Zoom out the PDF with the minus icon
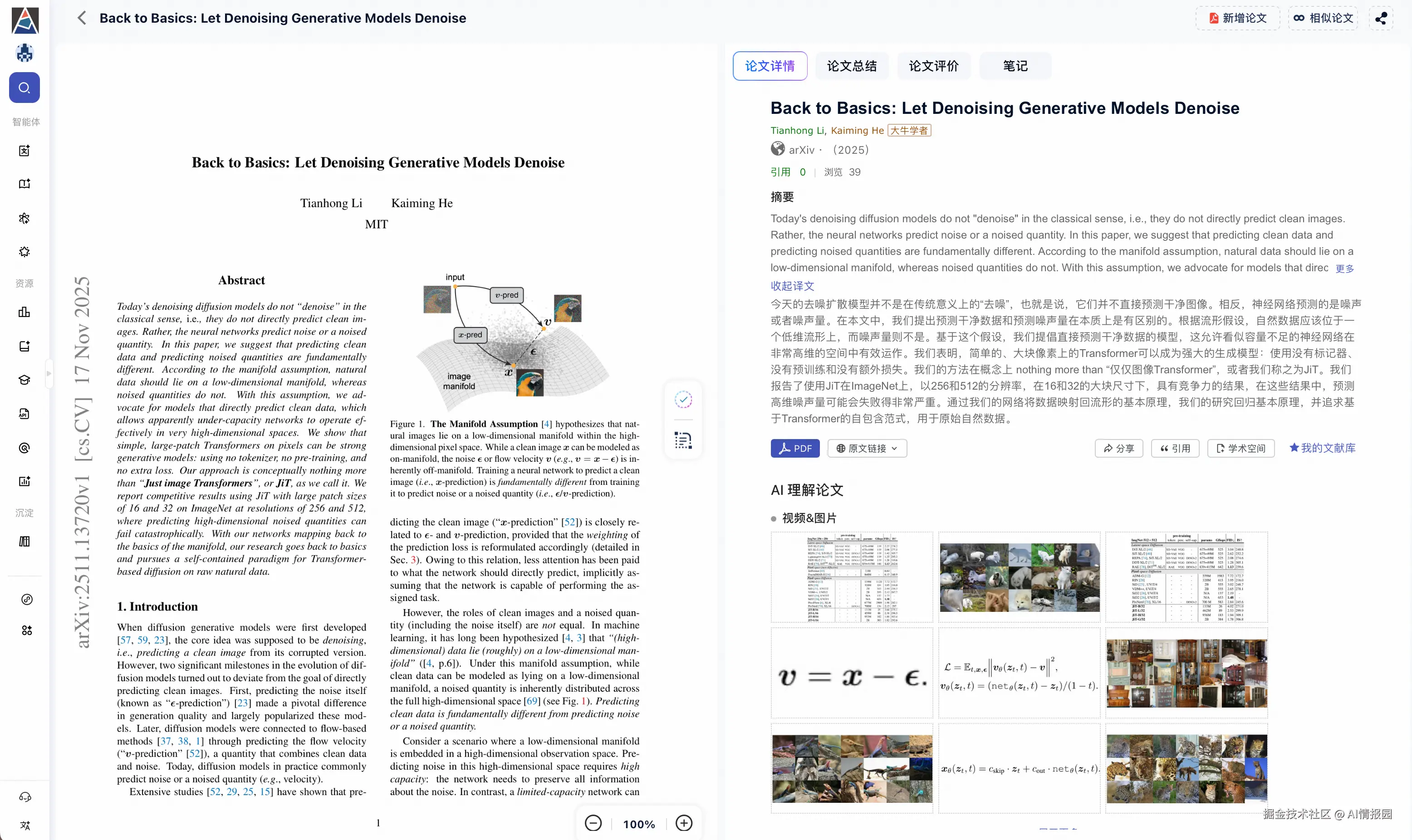 tap(593, 823)
